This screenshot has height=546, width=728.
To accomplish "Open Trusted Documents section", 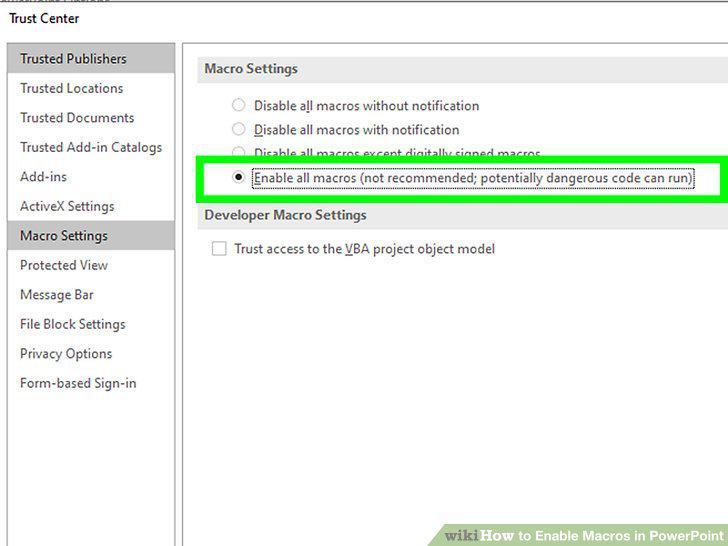I will 91,117.
